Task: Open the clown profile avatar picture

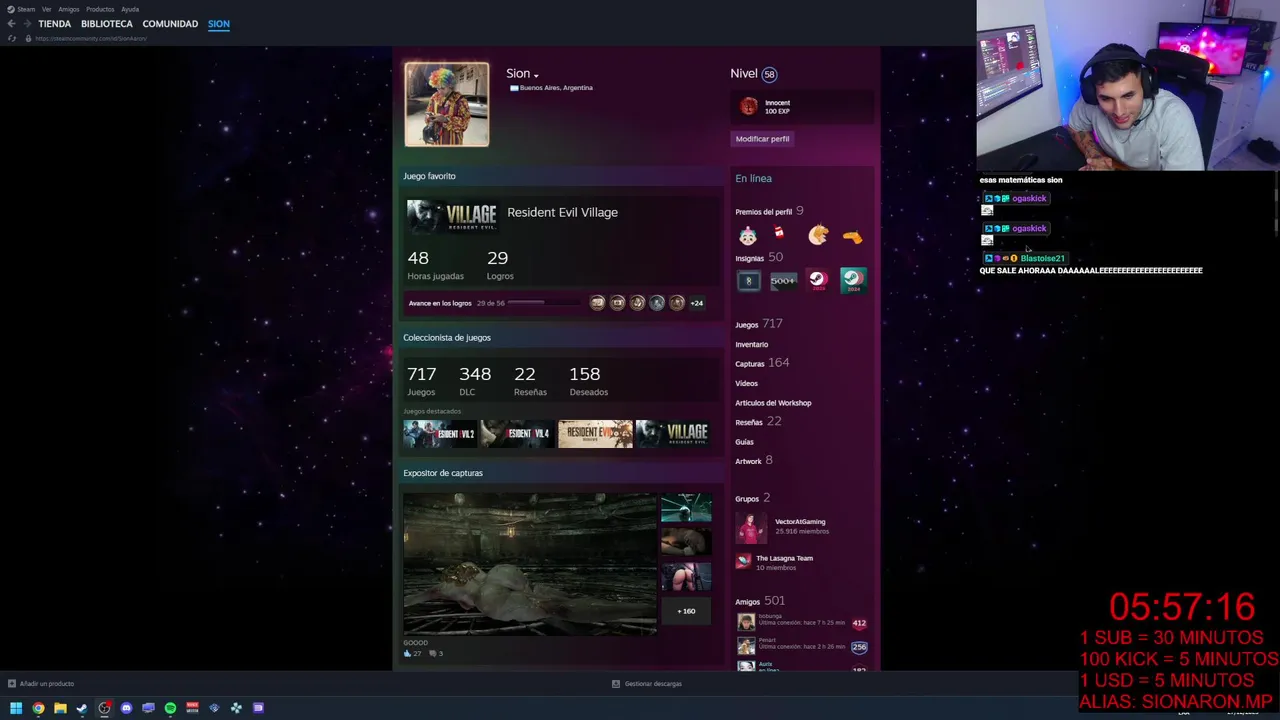Action: click(x=447, y=104)
